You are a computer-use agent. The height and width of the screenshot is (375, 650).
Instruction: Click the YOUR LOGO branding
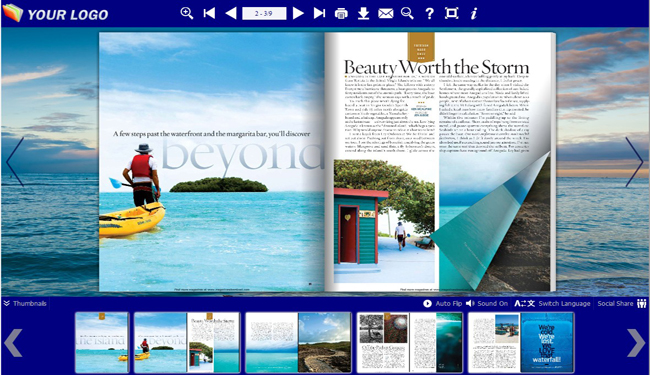point(55,14)
